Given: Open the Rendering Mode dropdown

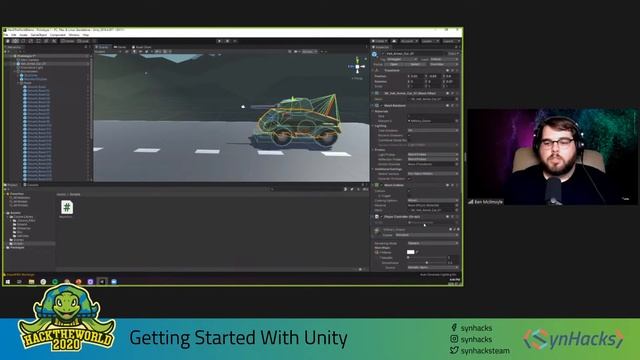Looking at the screenshot, I should point(433,243).
